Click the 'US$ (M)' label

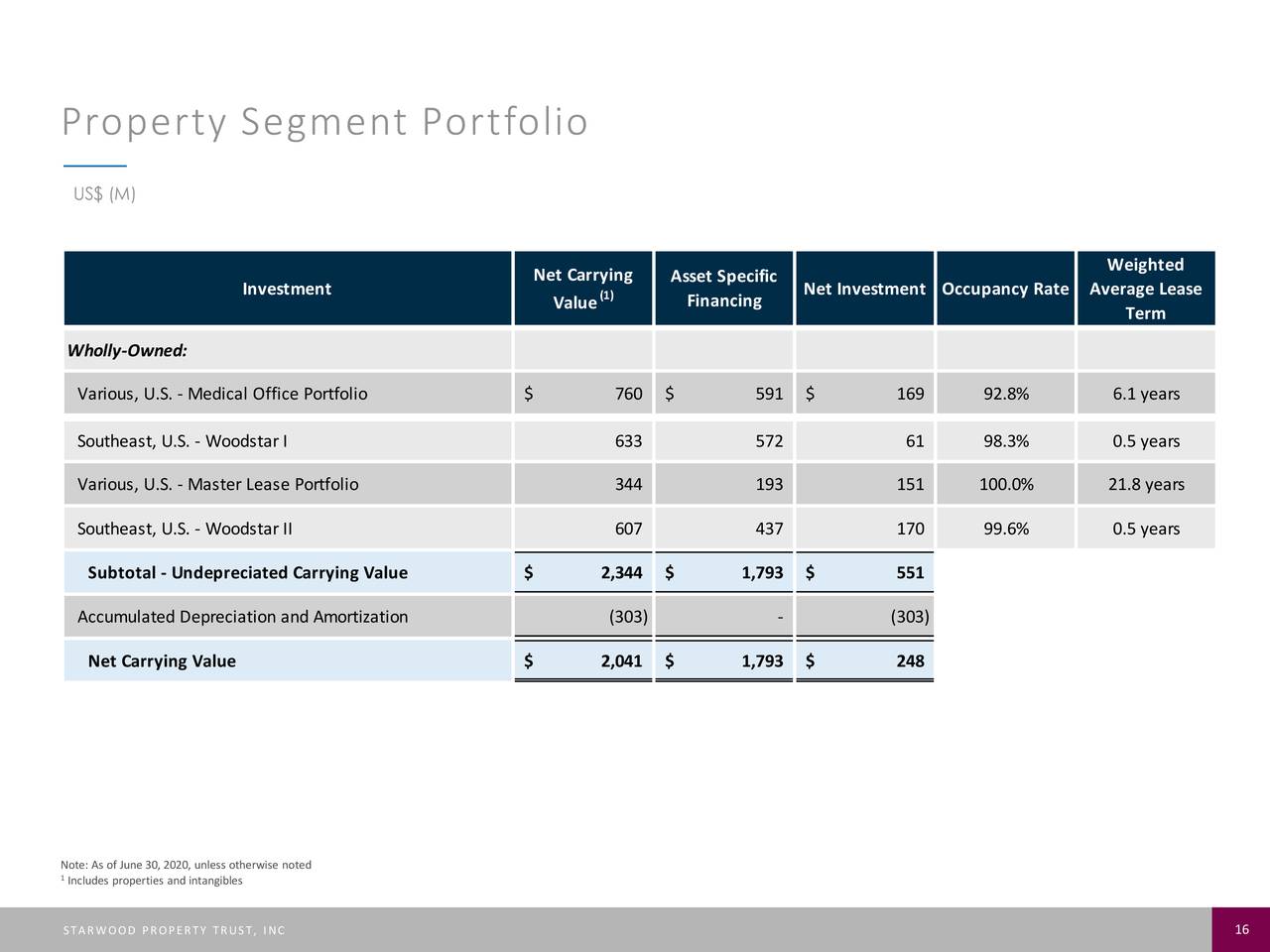[x=104, y=193]
